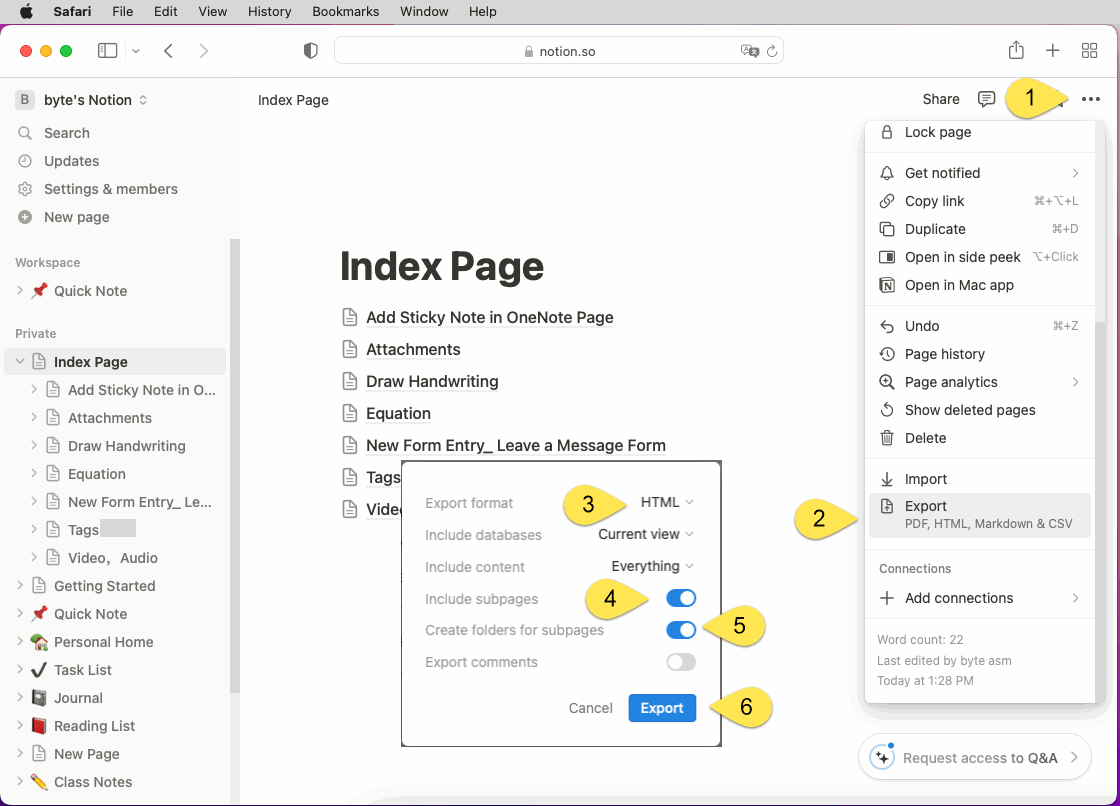This screenshot has width=1120, height=806.
Task: Expand the Getting Started sidebar page
Action: point(20,585)
